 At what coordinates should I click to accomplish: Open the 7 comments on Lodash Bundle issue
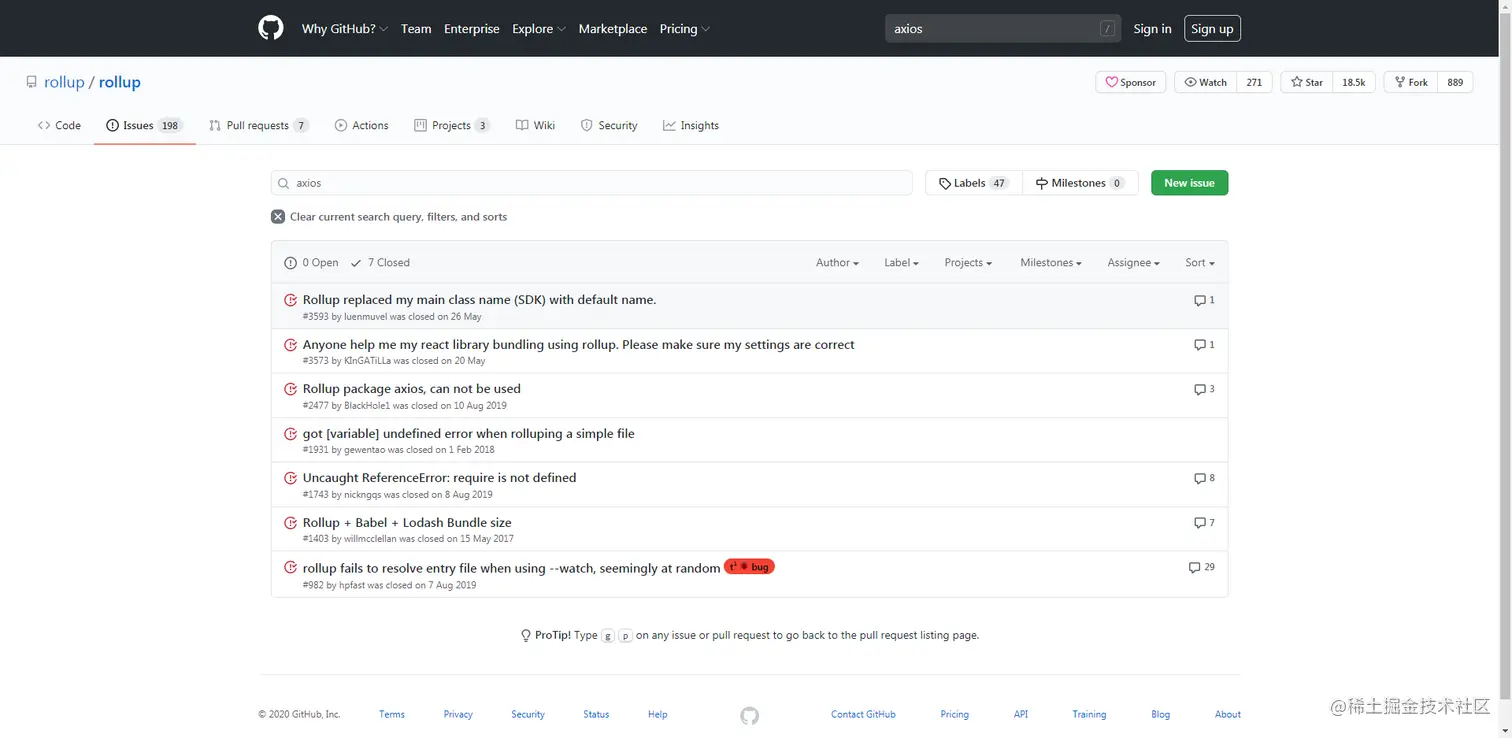coord(1204,522)
